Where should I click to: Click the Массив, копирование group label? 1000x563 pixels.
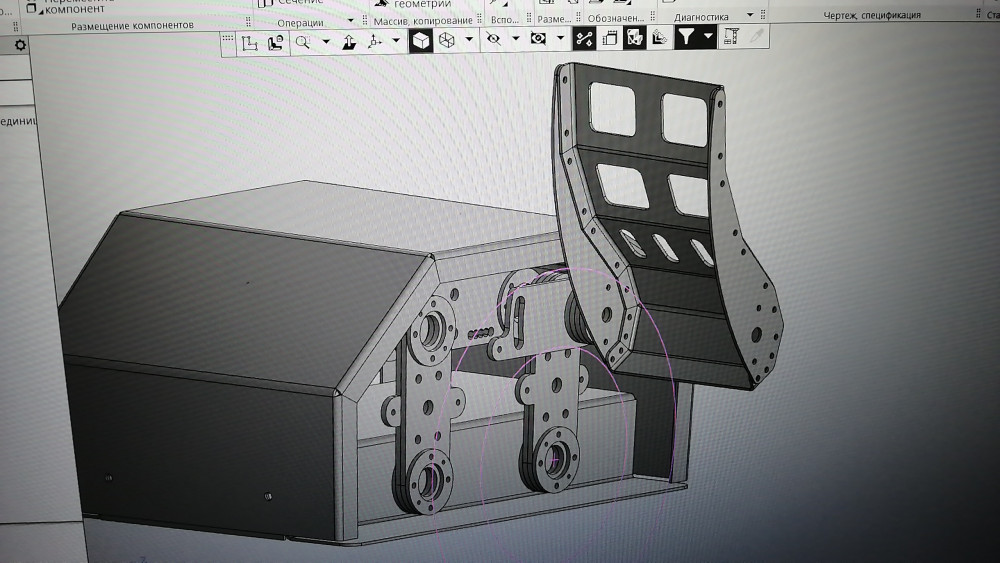coord(421,21)
